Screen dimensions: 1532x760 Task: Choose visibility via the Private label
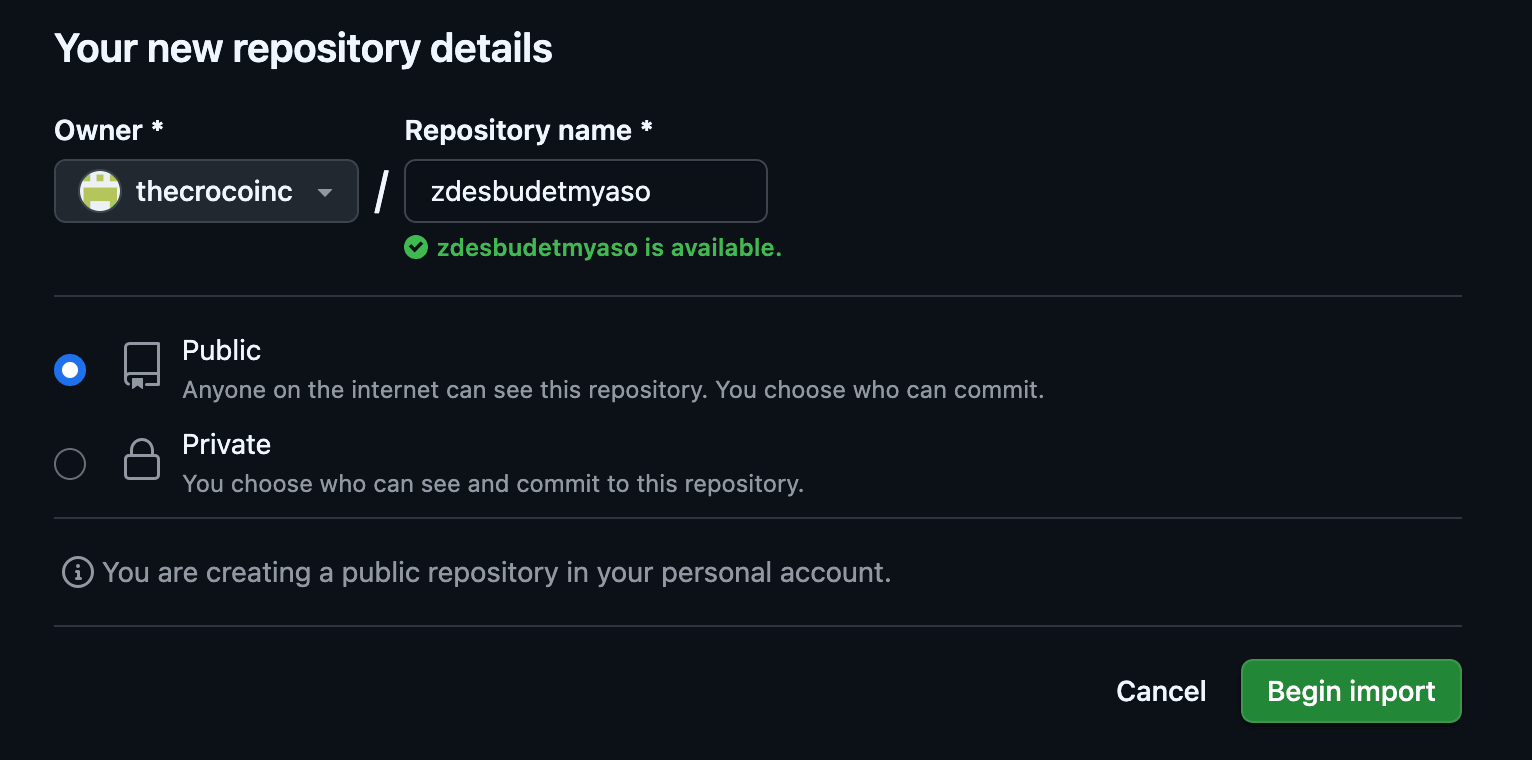[x=226, y=444]
